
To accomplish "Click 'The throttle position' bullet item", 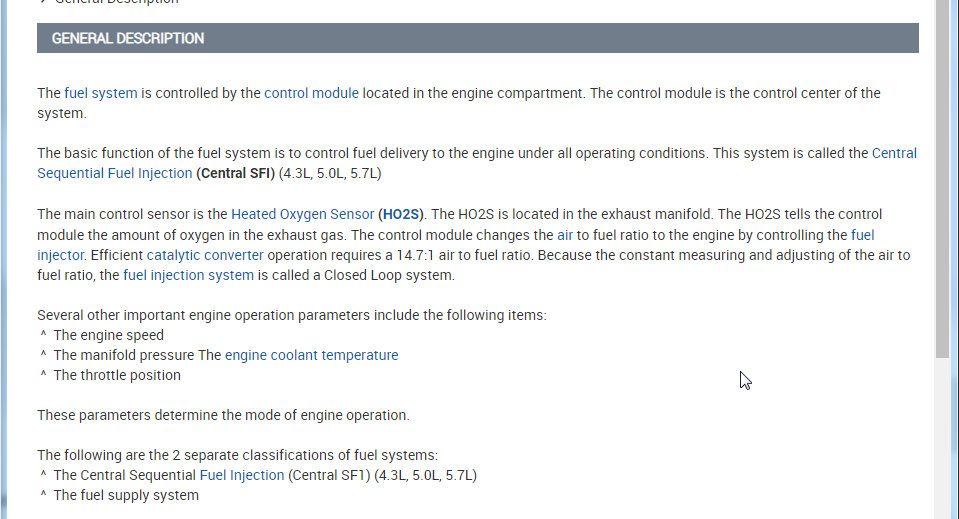I will click(x=117, y=375).
